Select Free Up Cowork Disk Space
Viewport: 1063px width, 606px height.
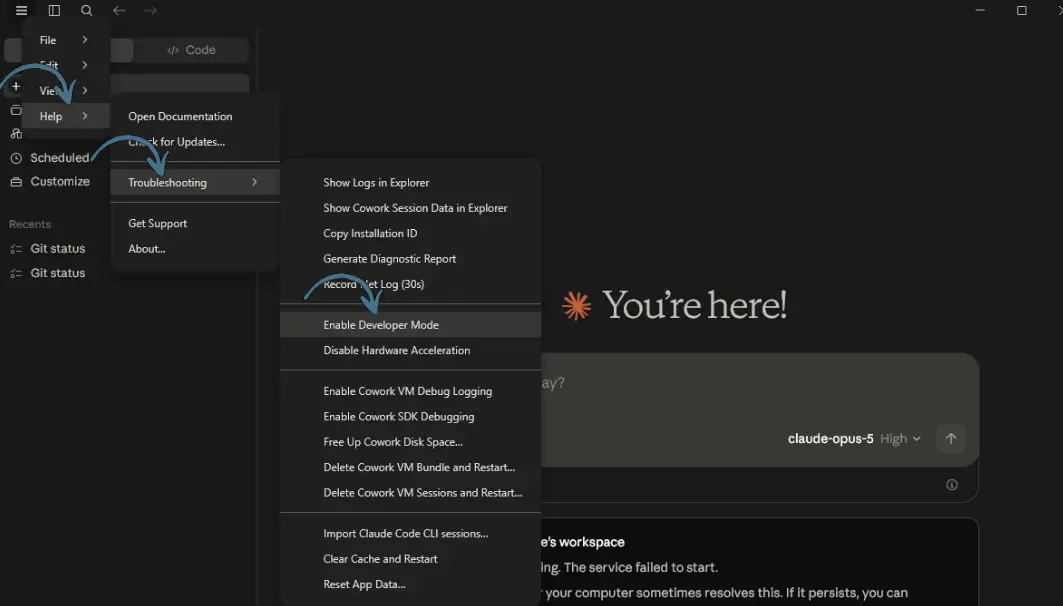tap(410, 442)
